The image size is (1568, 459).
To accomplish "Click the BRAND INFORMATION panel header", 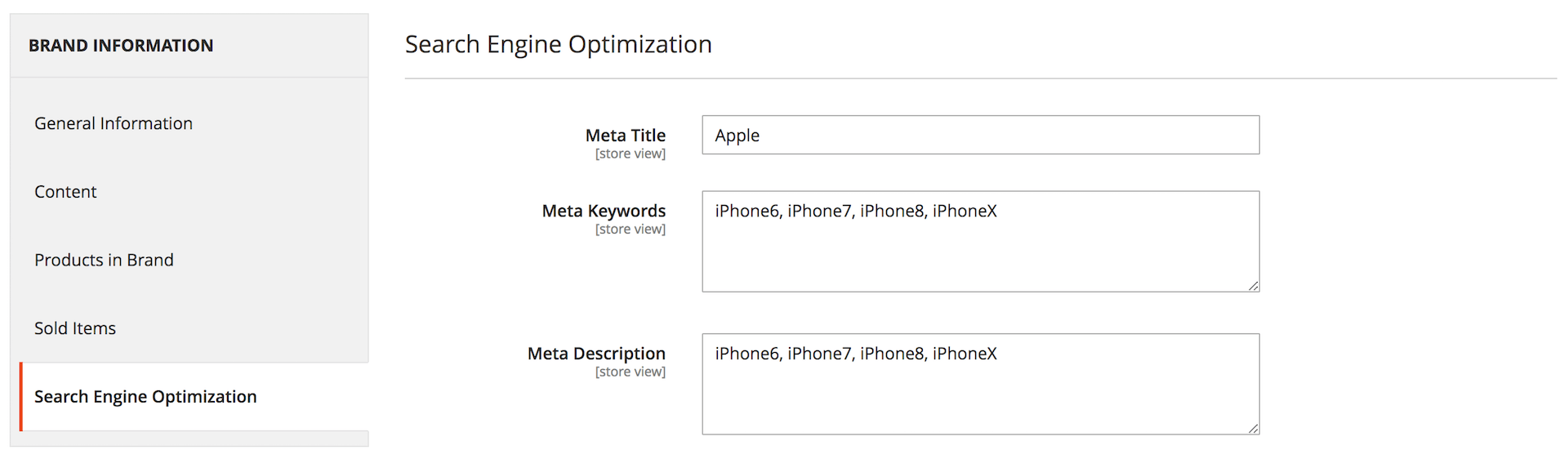I will 121,46.
